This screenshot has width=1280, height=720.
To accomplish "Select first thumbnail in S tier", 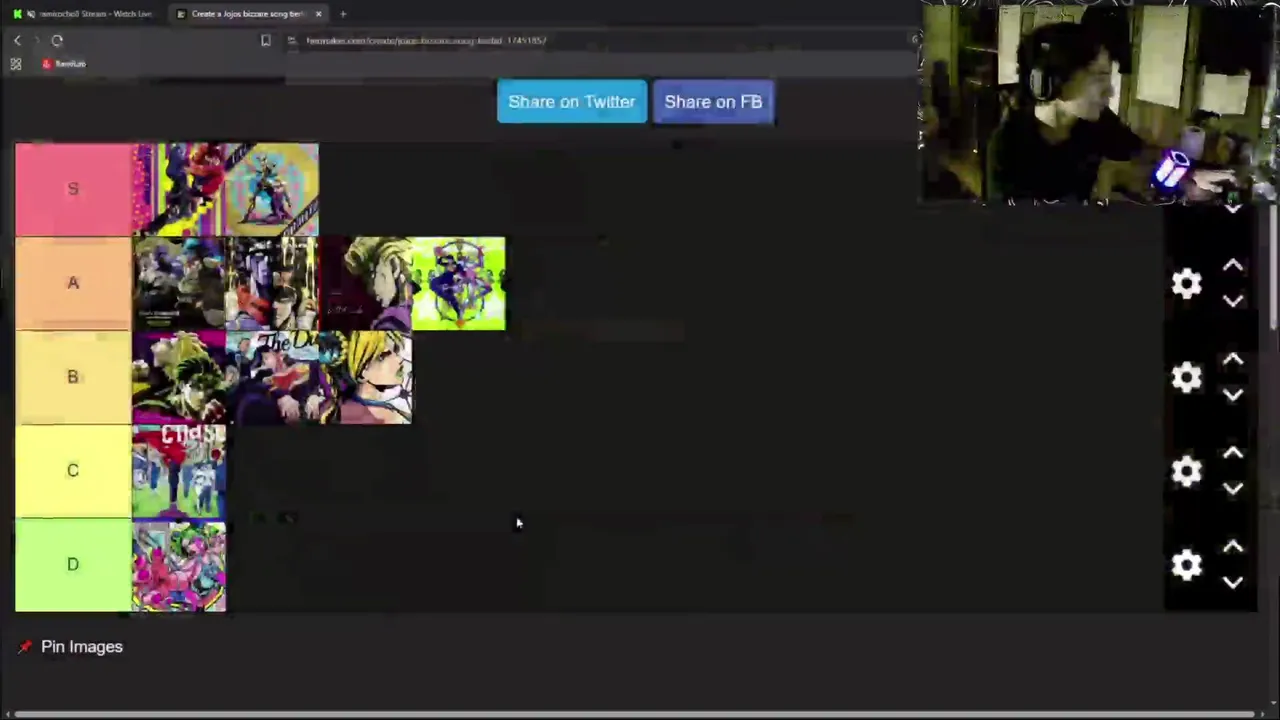I will 179,189.
